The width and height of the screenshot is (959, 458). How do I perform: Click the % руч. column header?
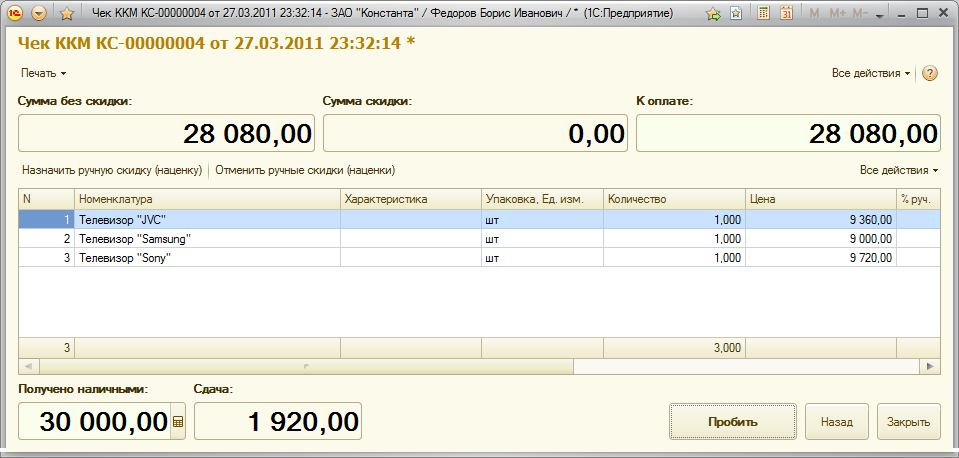coord(919,199)
